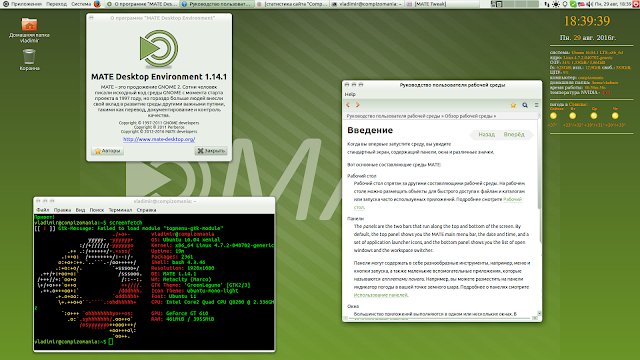The width and height of the screenshot is (640, 360).
Task: Click the user guide vertical scrollbar
Action: [x=540, y=216]
